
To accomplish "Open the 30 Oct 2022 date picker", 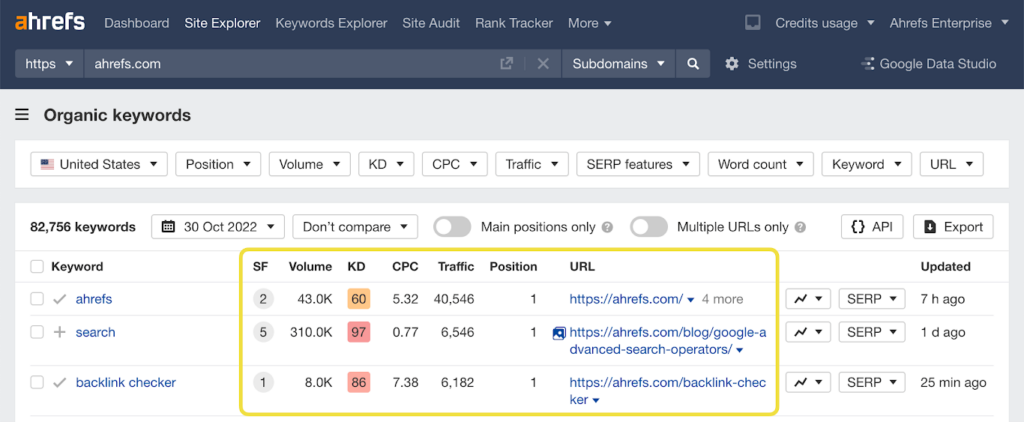I will (x=218, y=227).
